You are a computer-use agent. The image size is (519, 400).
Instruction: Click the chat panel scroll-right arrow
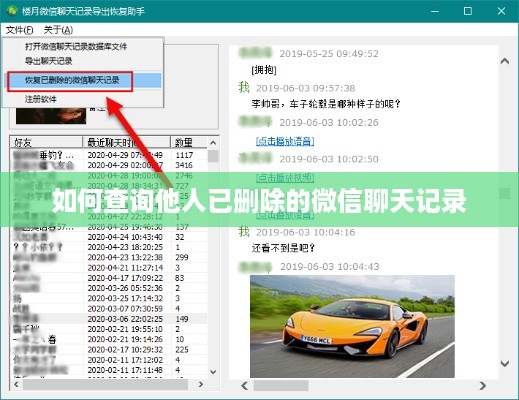483,386
